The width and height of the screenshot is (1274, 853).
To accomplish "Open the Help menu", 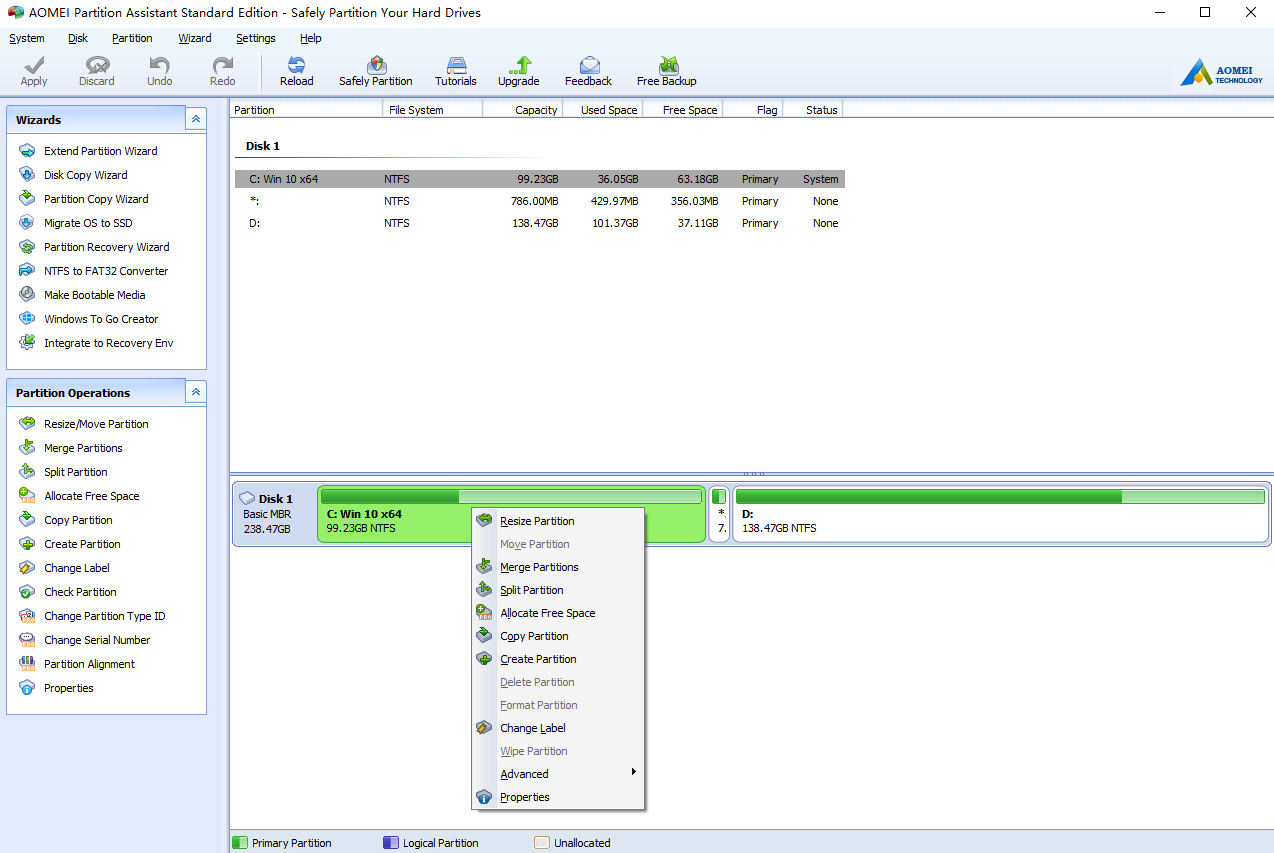I will click(x=311, y=38).
